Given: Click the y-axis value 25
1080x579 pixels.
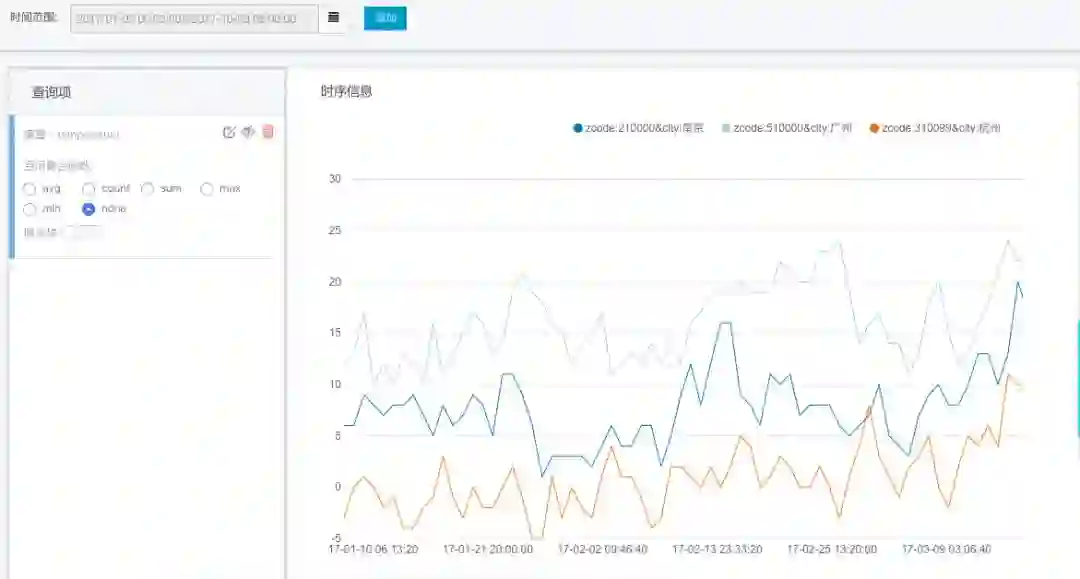Looking at the screenshot, I should [335, 231].
